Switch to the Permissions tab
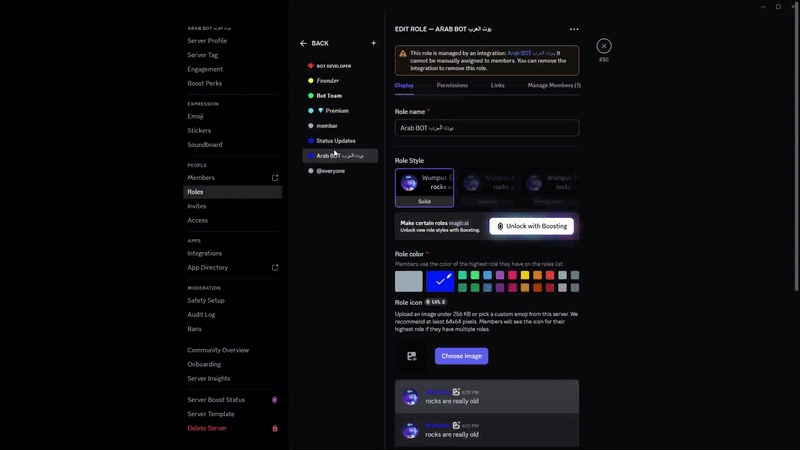 452,86
